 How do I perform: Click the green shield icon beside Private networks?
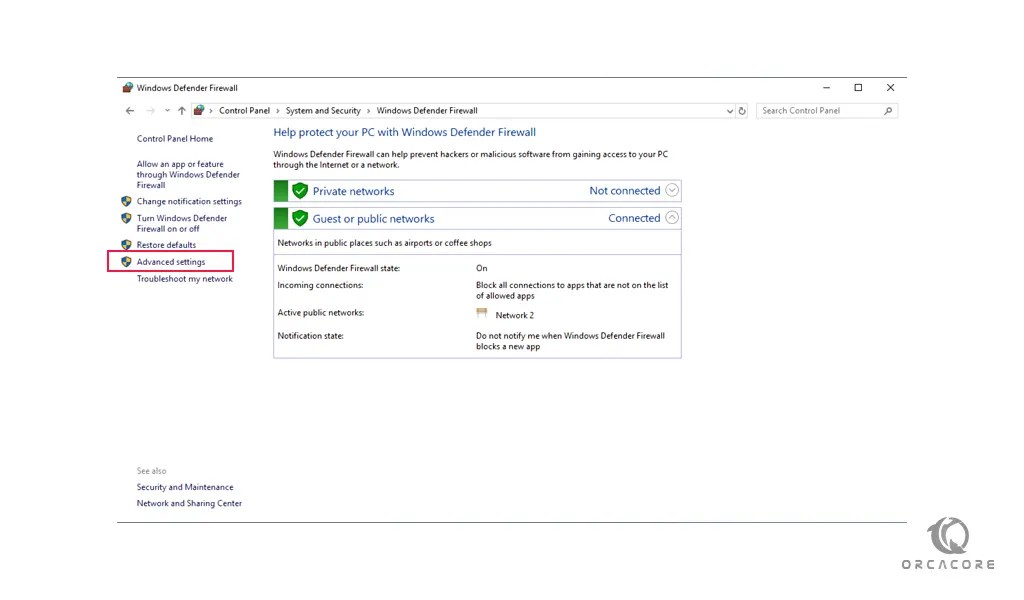[299, 191]
